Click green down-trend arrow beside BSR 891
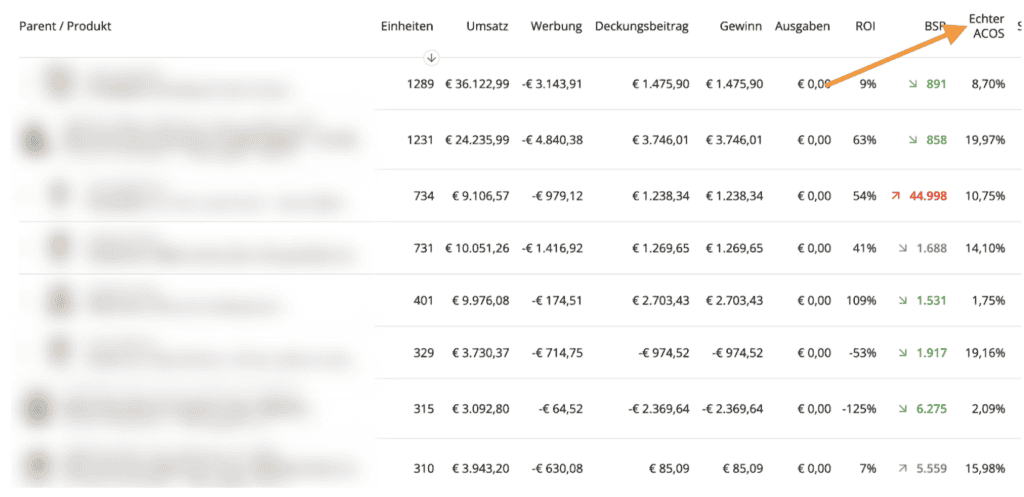The width and height of the screenshot is (1024, 497). 912,84
